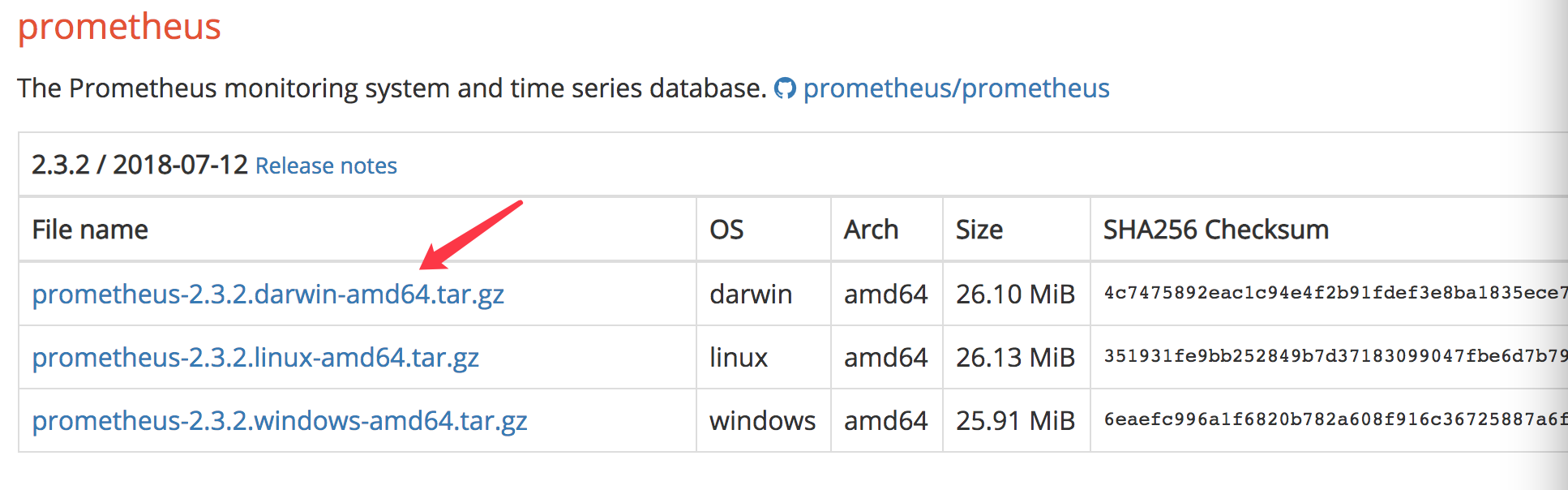The height and width of the screenshot is (490, 1568).
Task: Click the red prometheus heading
Action: click(x=119, y=27)
